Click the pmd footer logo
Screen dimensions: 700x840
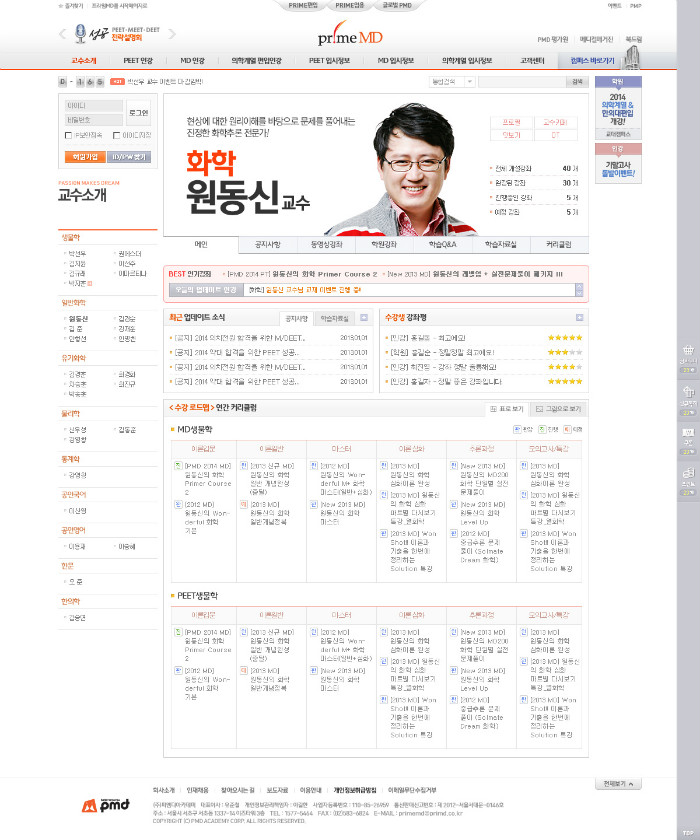click(106, 805)
